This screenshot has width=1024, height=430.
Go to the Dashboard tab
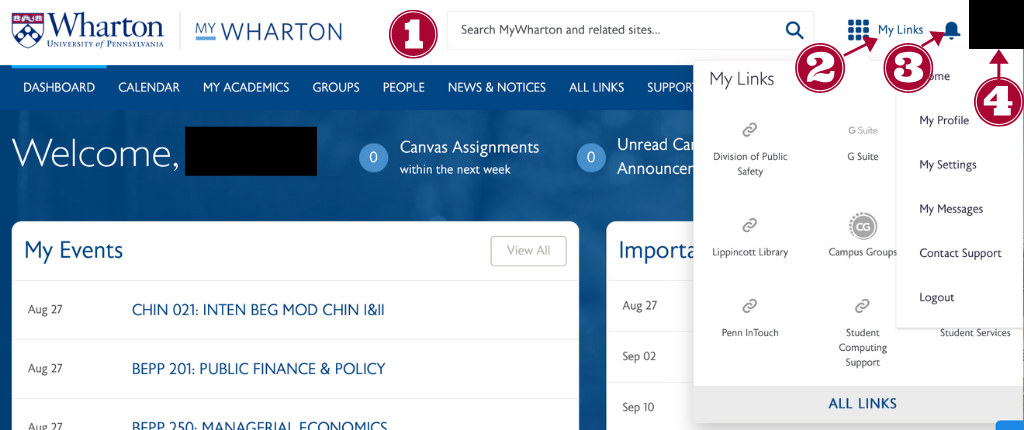59,88
